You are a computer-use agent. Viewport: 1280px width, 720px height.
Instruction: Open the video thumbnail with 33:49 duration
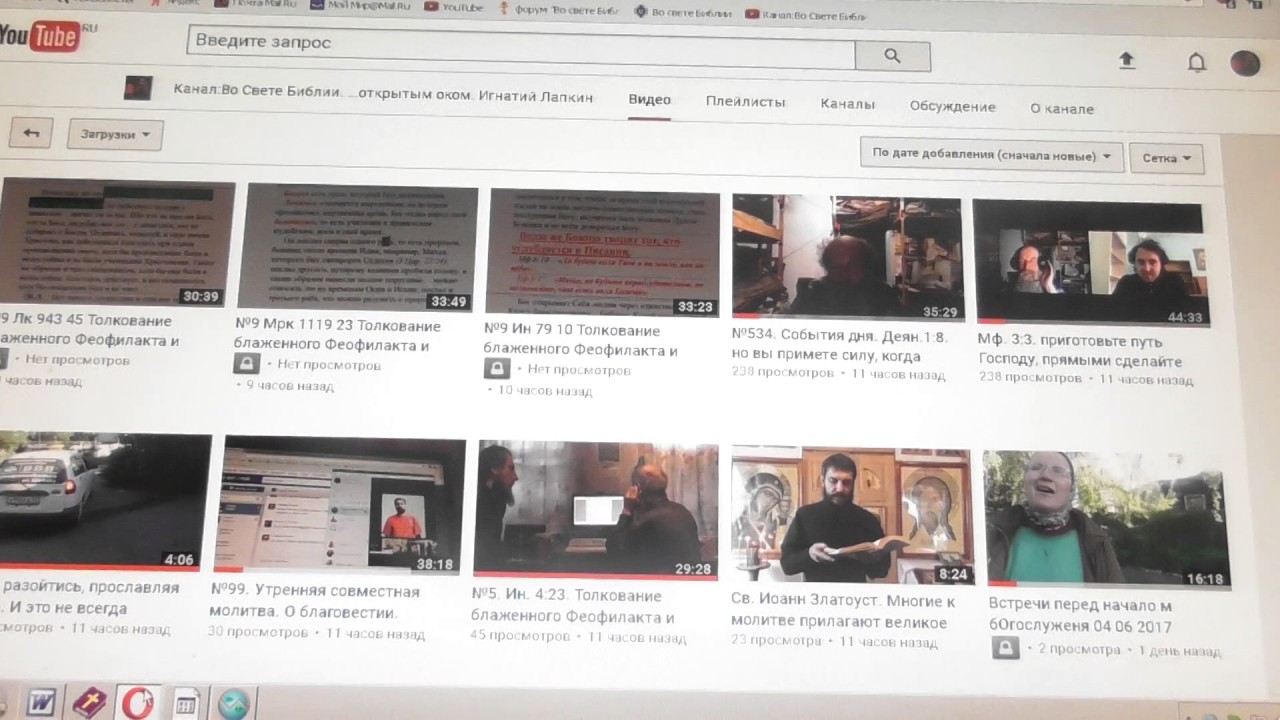pos(361,248)
